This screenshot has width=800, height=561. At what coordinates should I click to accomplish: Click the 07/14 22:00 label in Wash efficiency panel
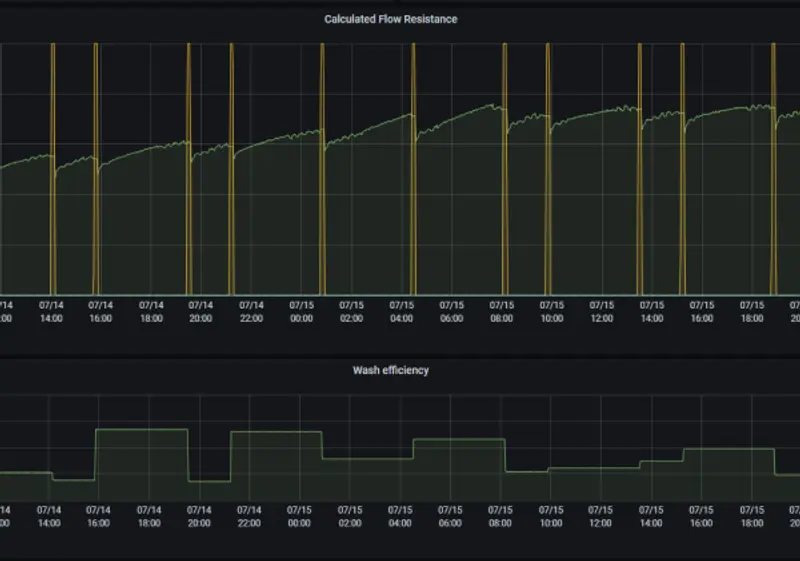coord(249,516)
